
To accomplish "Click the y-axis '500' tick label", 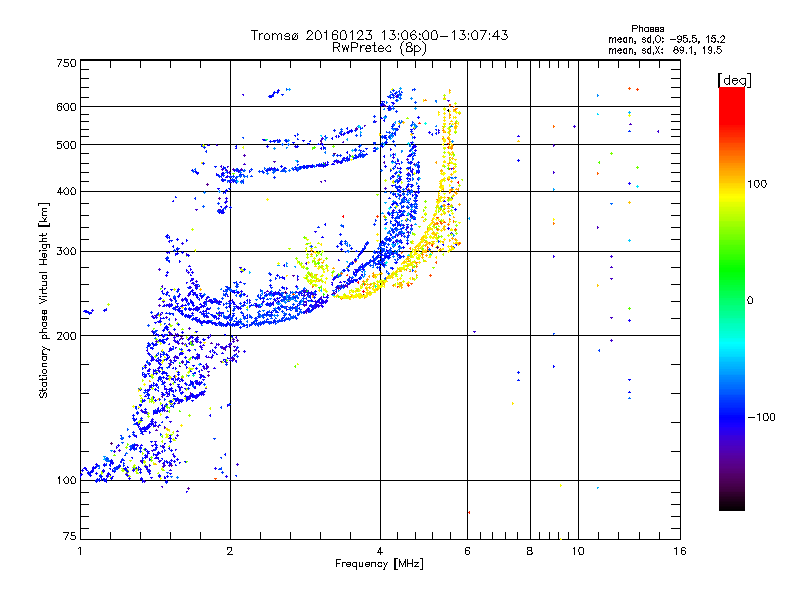I will [x=67, y=145].
